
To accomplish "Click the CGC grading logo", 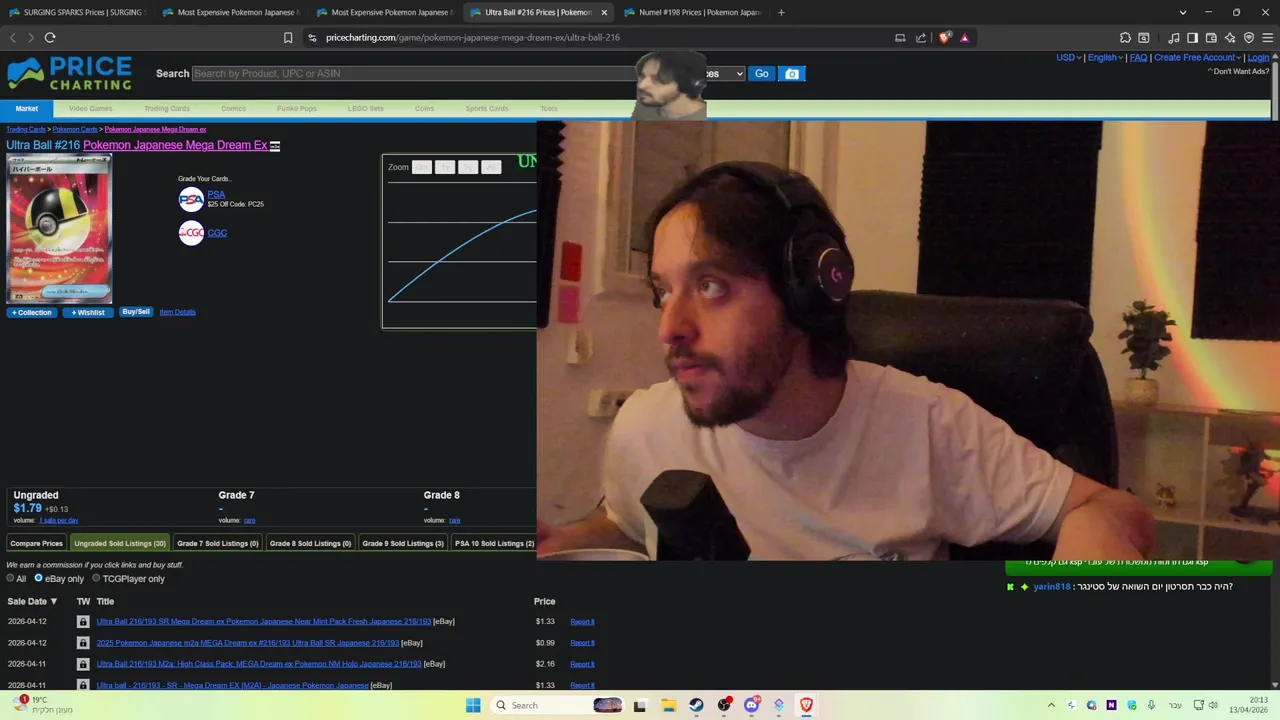I will click(x=190, y=233).
